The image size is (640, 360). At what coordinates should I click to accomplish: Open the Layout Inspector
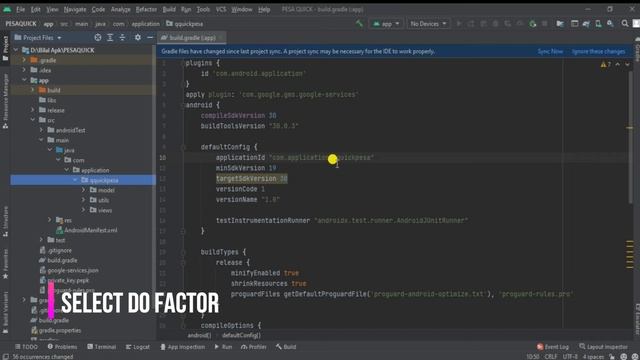(x=603, y=347)
